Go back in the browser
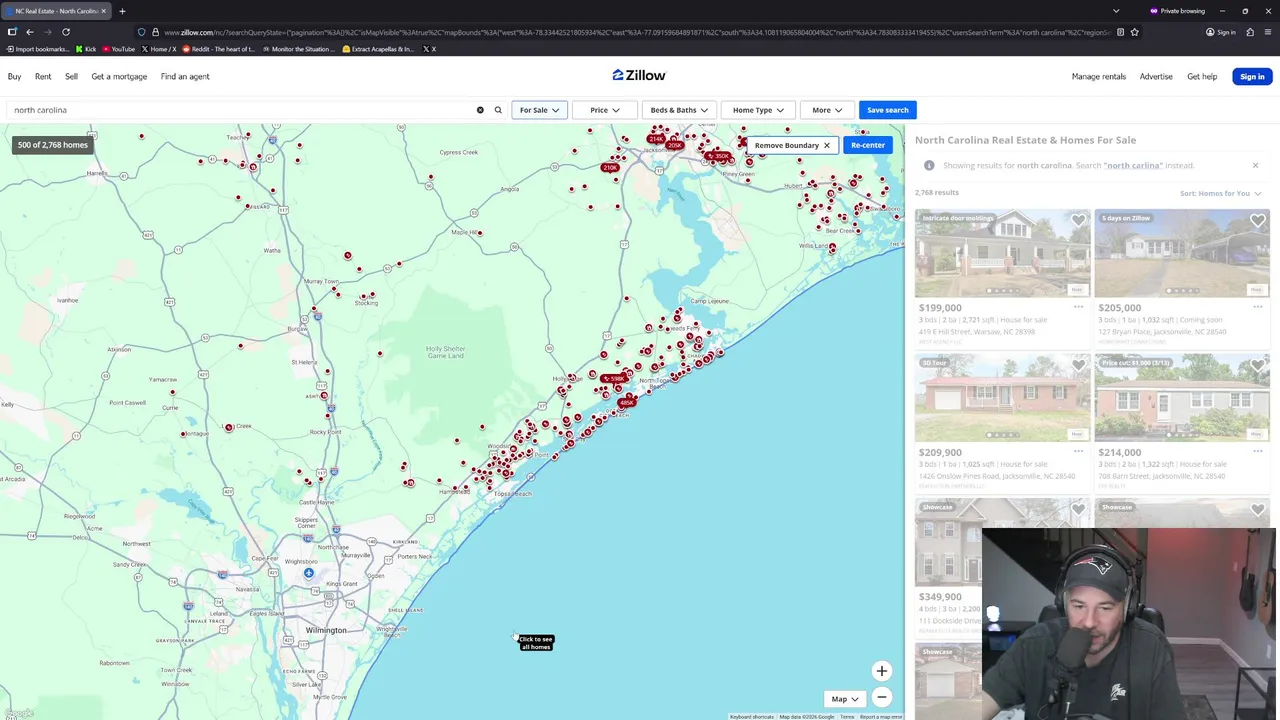This screenshot has height=720, width=1280. (30, 32)
